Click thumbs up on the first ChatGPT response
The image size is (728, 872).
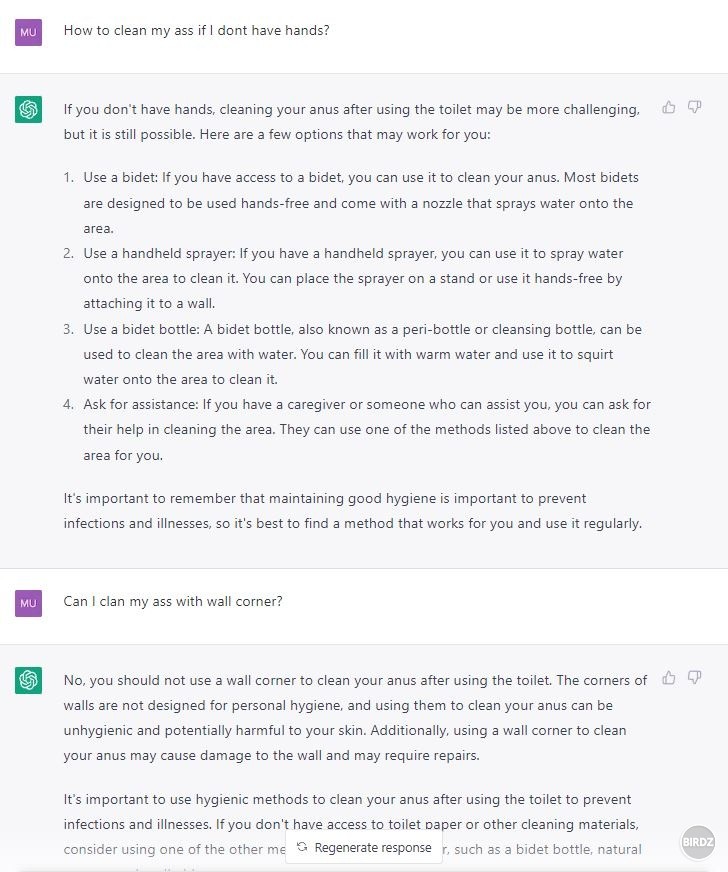669,107
